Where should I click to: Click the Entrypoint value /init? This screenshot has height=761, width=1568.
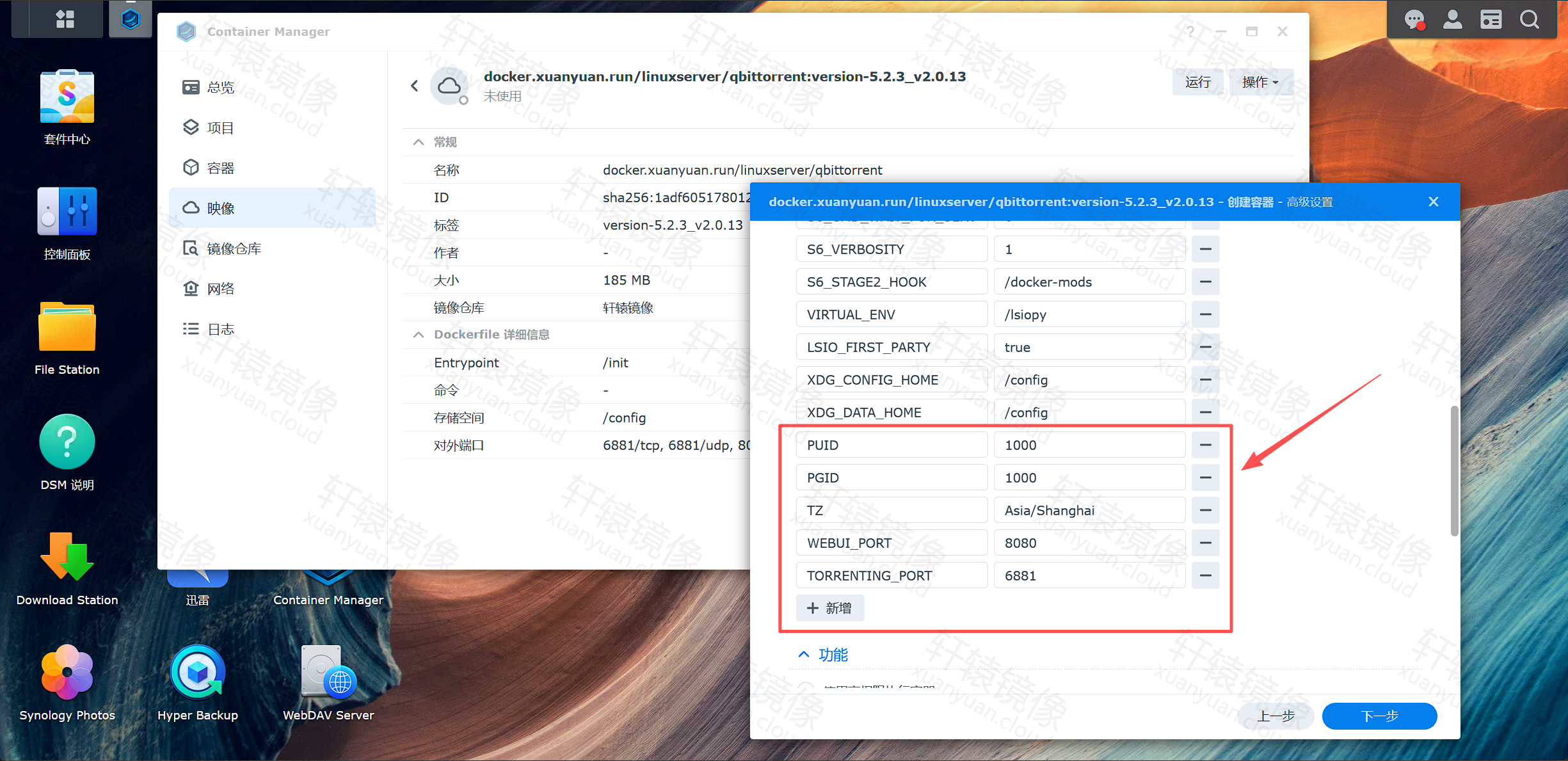click(x=616, y=363)
